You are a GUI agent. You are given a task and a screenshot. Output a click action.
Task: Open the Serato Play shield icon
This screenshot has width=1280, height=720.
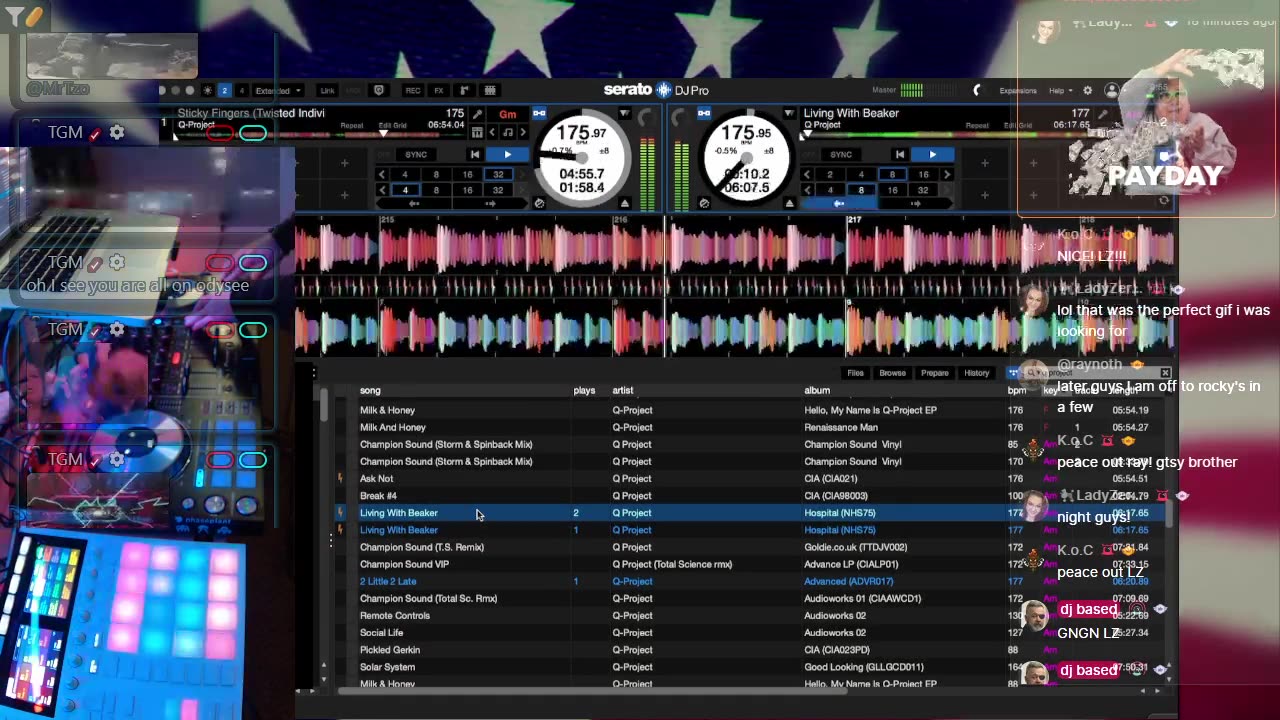click(x=379, y=90)
